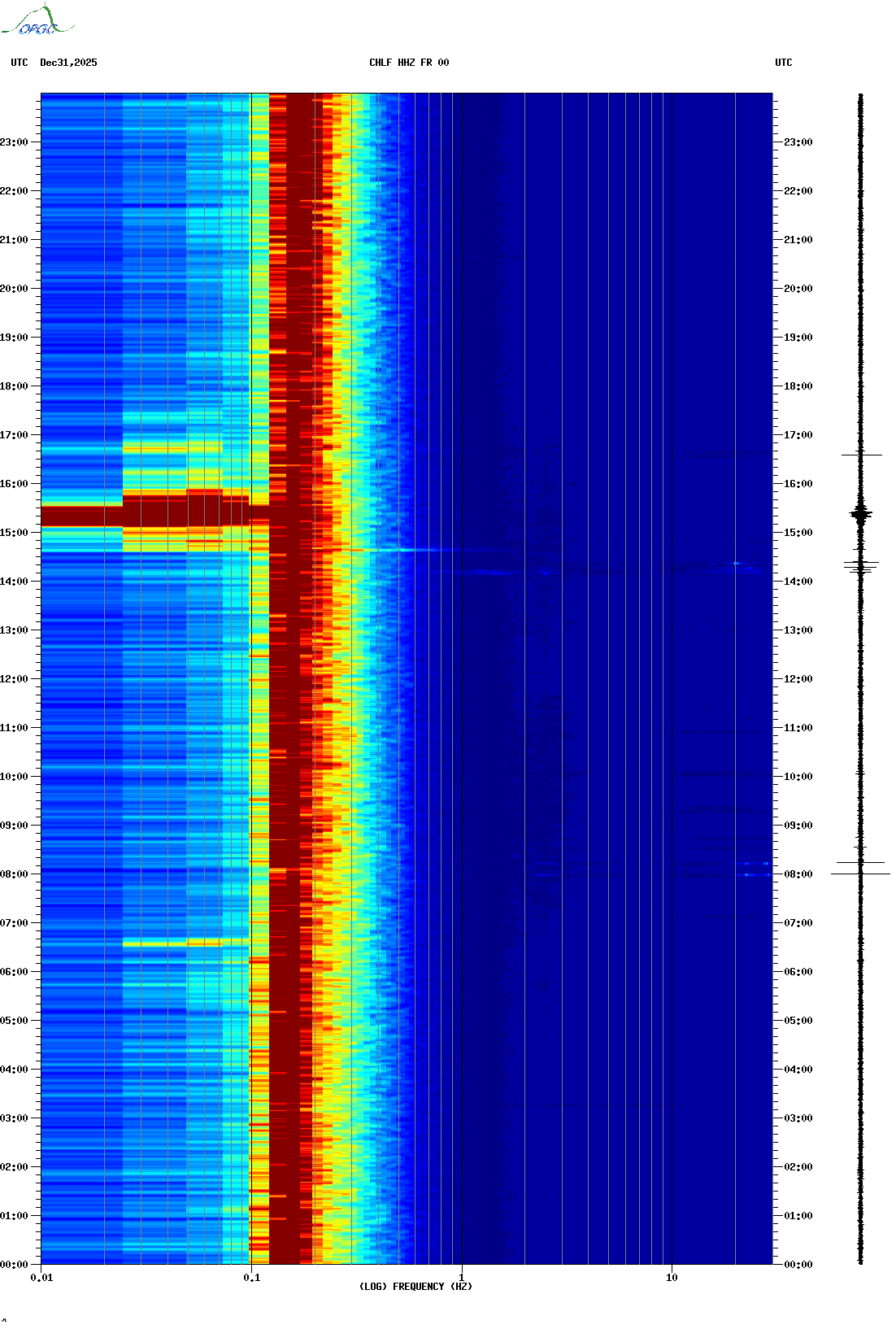Select 12:00 on the left time axis
This screenshot has width=896, height=1329.
(14, 679)
